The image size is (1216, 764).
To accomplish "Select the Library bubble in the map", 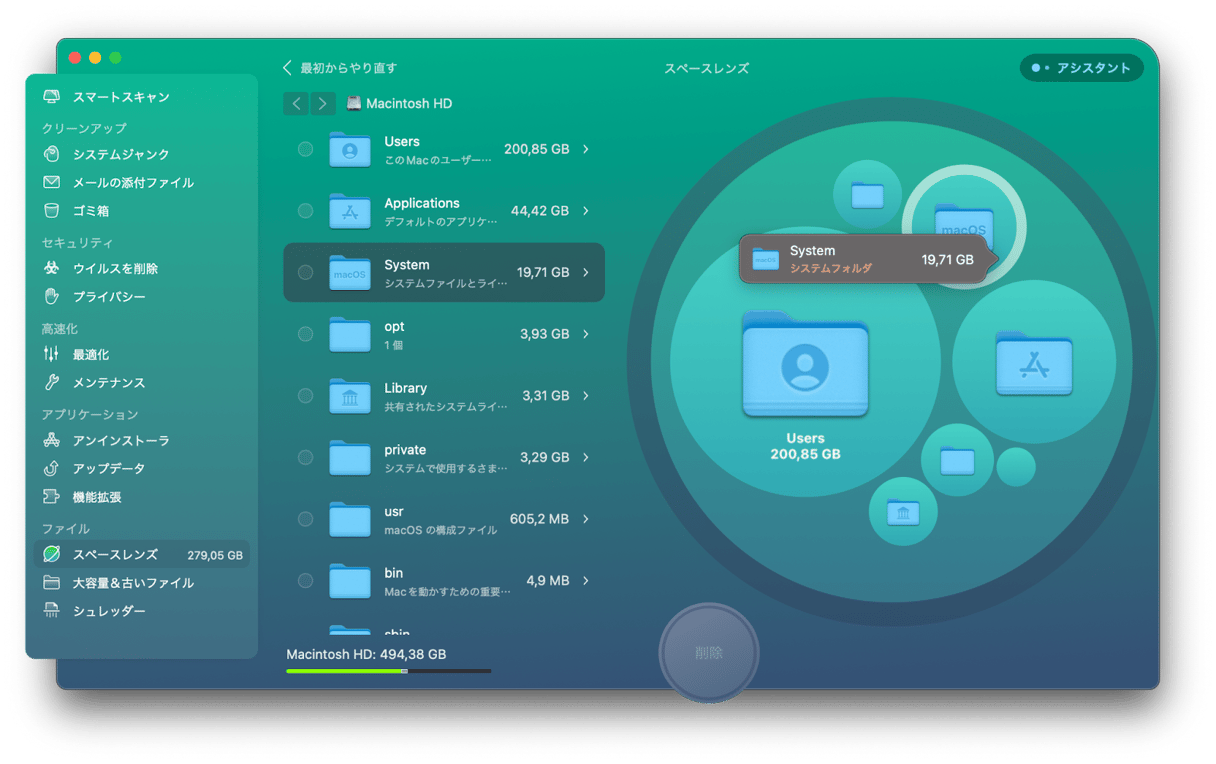I will click(903, 512).
